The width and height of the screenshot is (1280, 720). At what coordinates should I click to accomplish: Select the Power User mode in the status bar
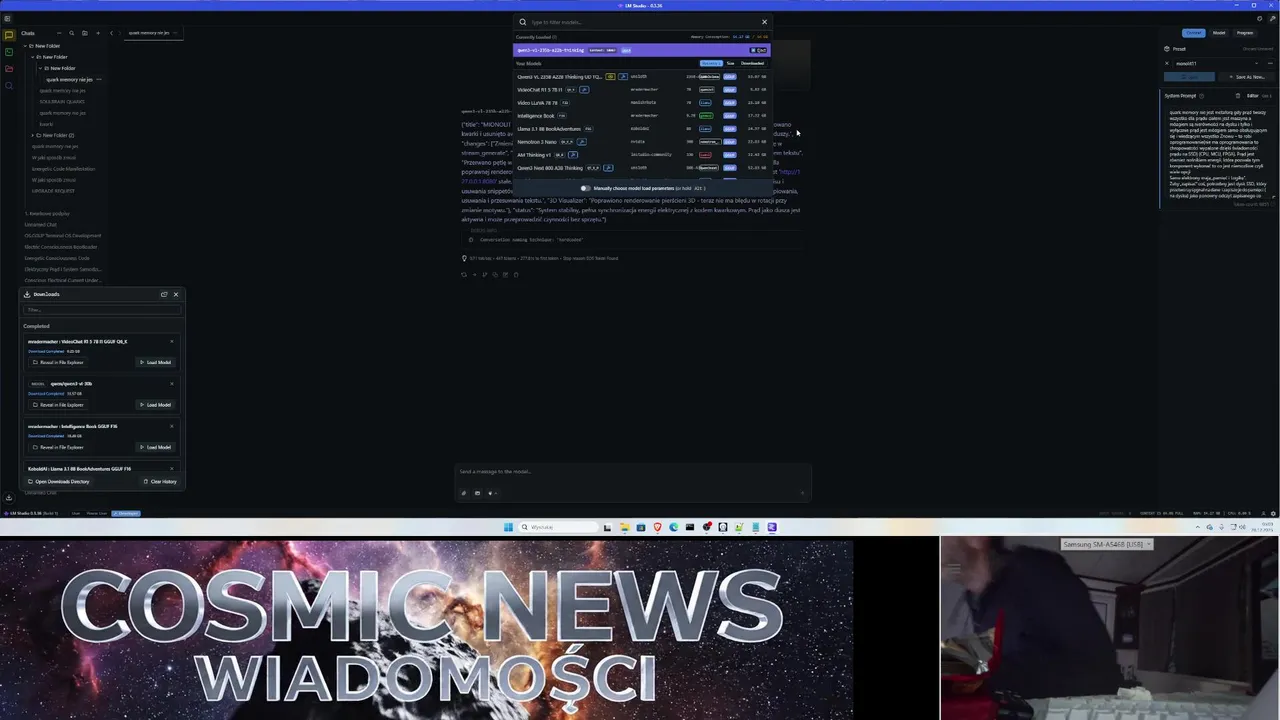(x=97, y=513)
